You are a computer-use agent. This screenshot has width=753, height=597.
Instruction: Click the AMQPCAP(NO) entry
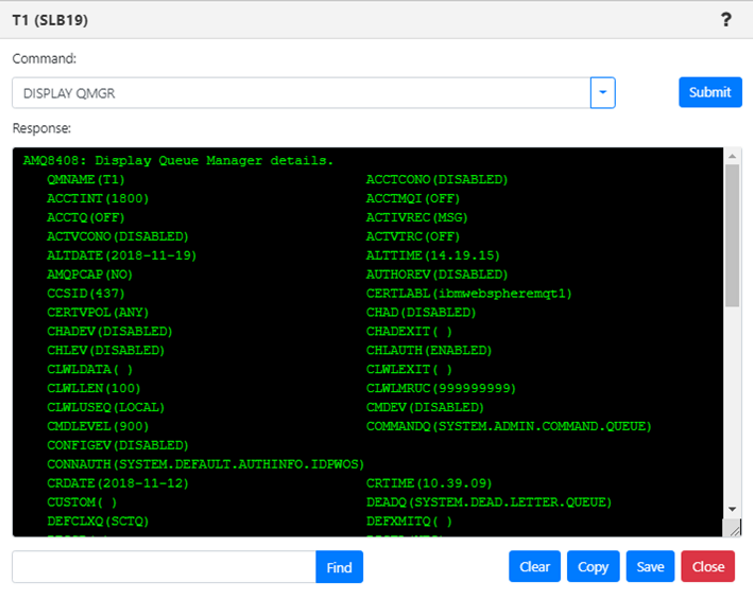[x=89, y=274]
